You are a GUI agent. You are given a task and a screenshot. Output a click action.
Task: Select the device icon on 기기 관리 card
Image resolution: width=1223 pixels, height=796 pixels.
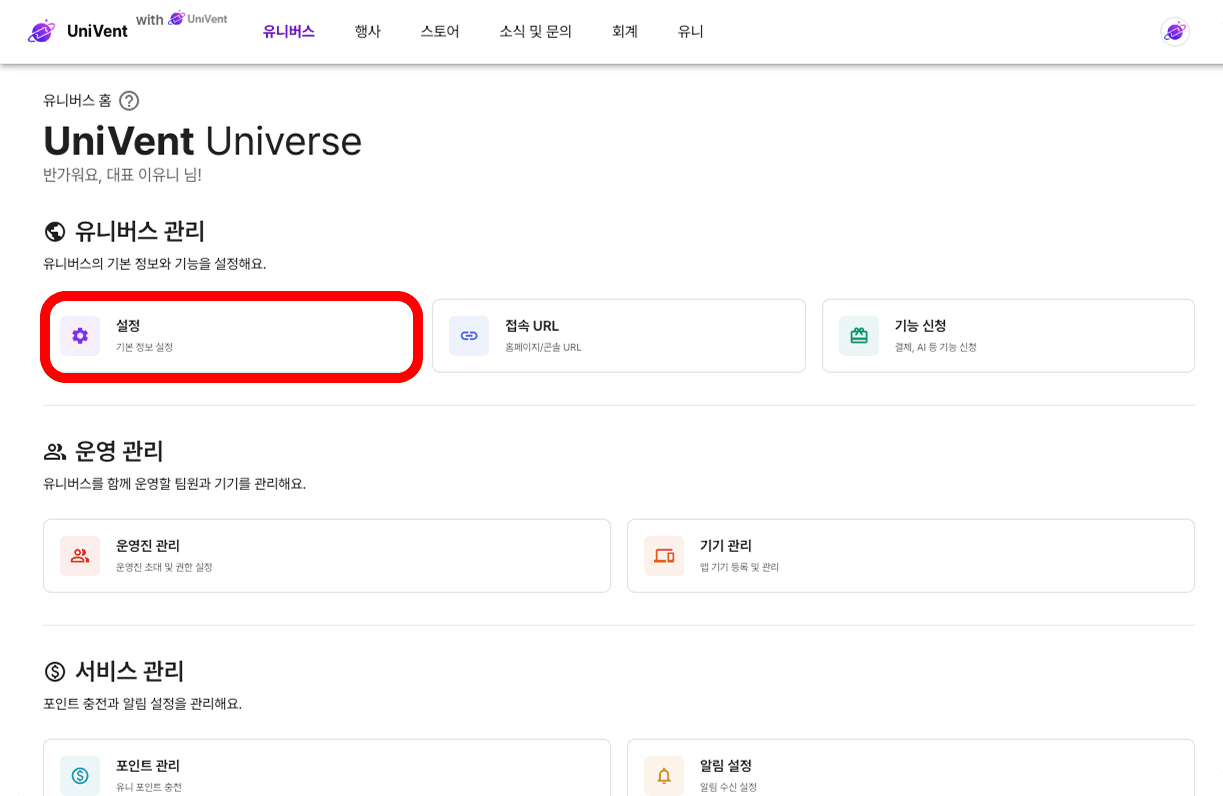[663, 556]
